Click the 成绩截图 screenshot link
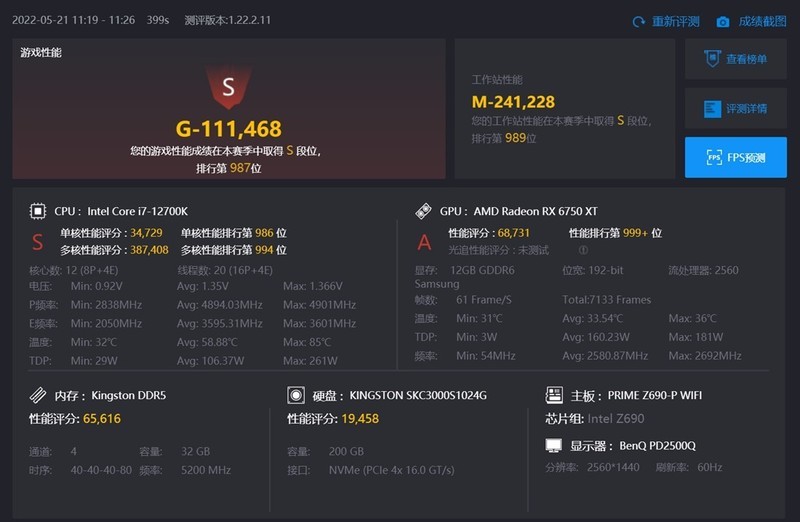The height and width of the screenshot is (522, 800). [x=762, y=21]
